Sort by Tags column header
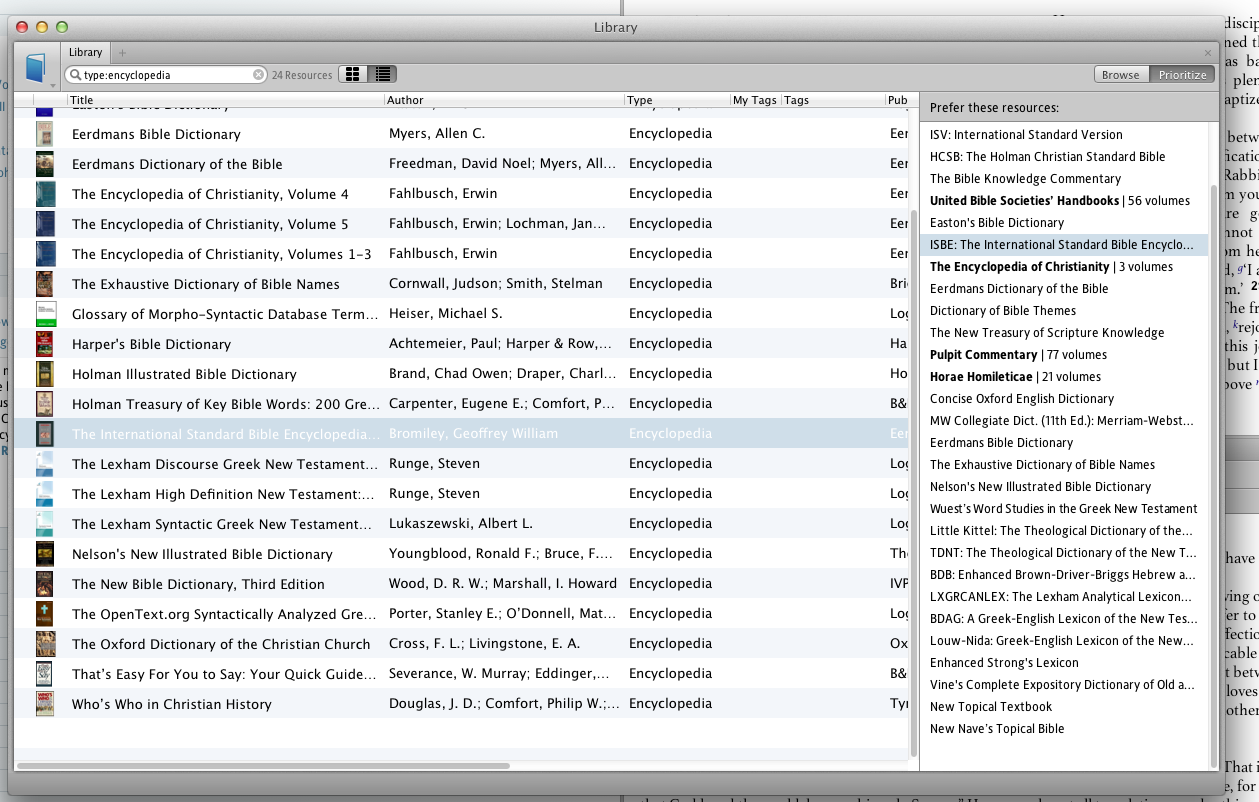Viewport: 1259px width, 802px height. coord(833,100)
